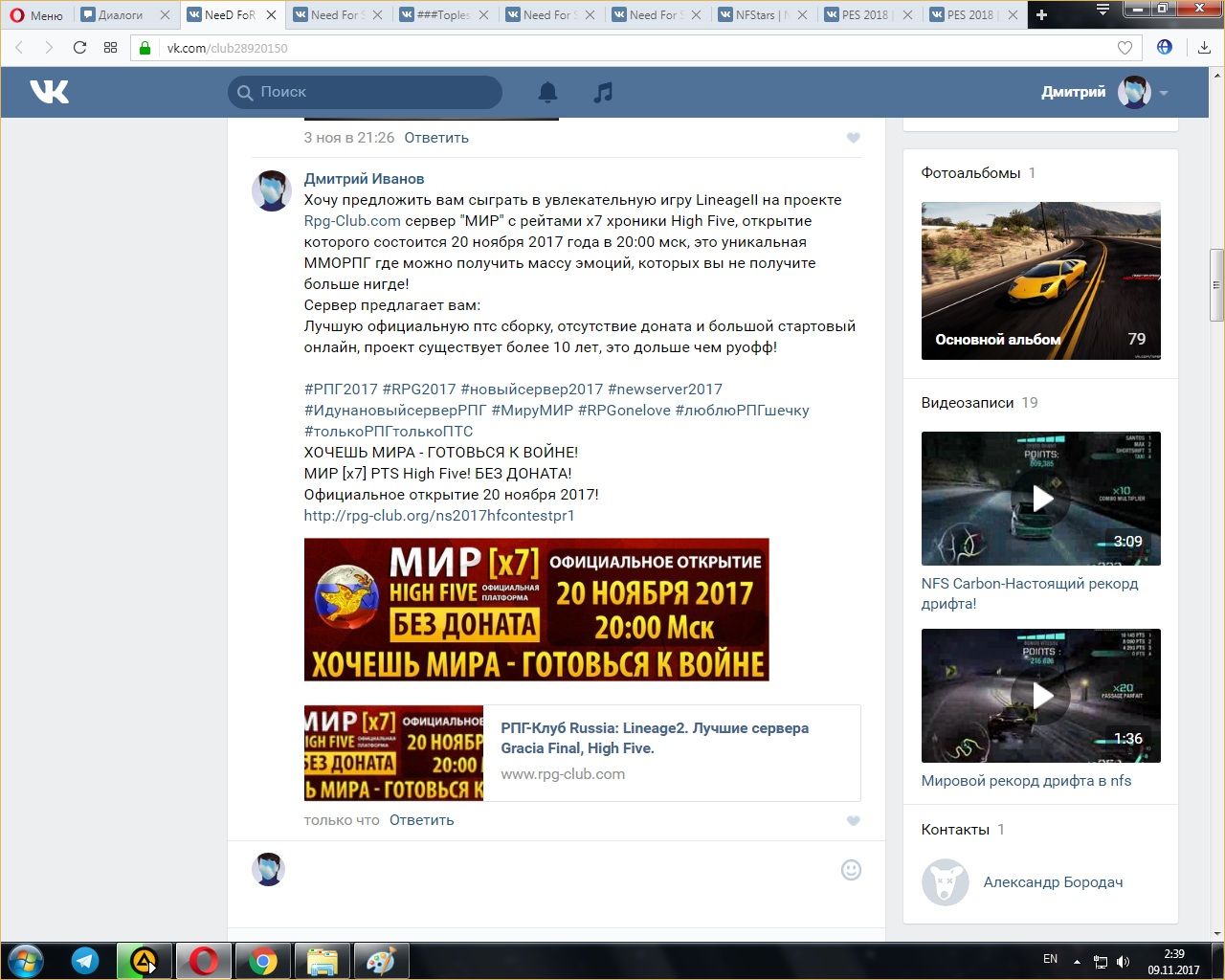
Task: Open hashtag #люблюРПГшечку
Action: click(743, 411)
